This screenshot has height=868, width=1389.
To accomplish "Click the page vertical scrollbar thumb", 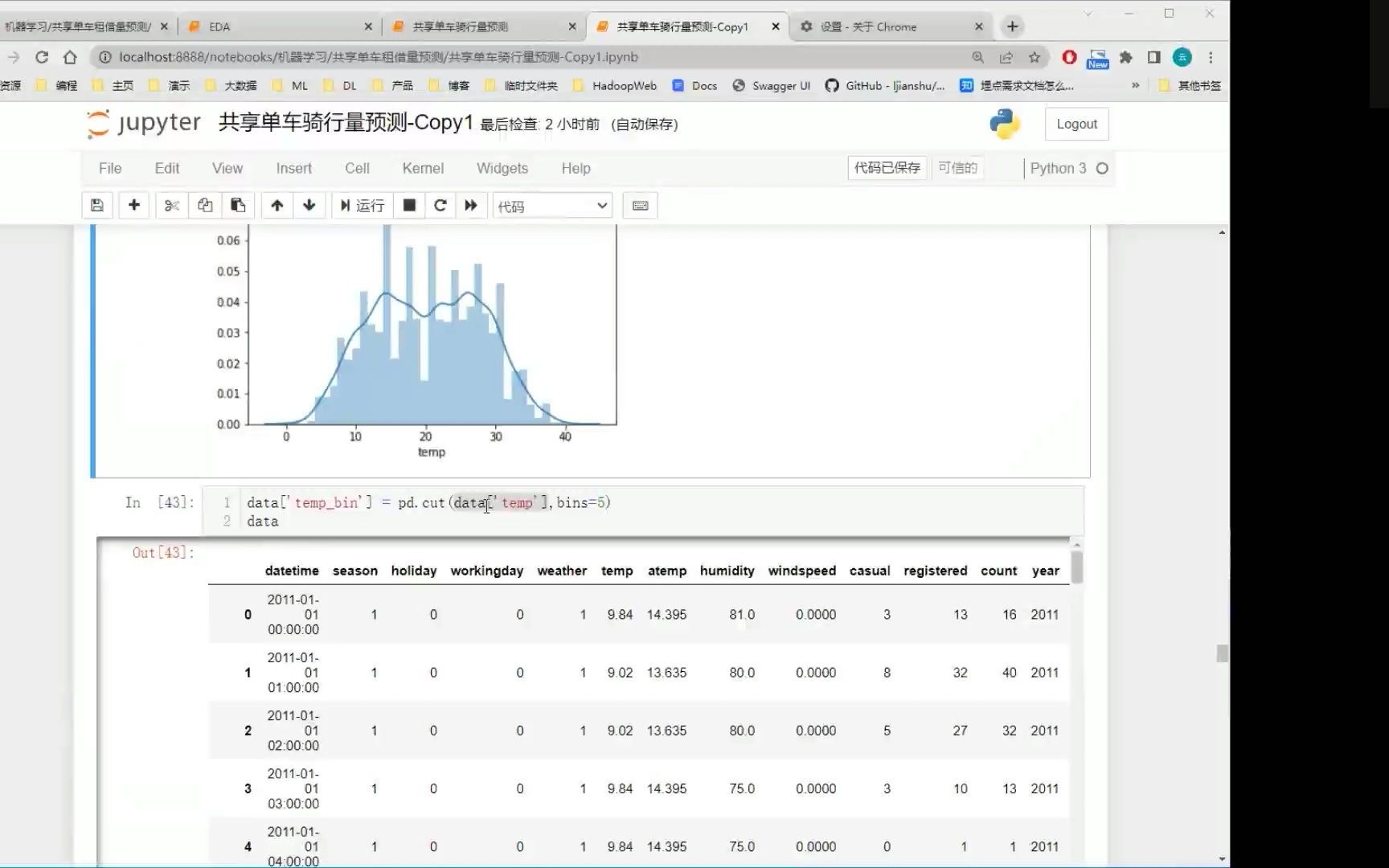I will 1222,653.
